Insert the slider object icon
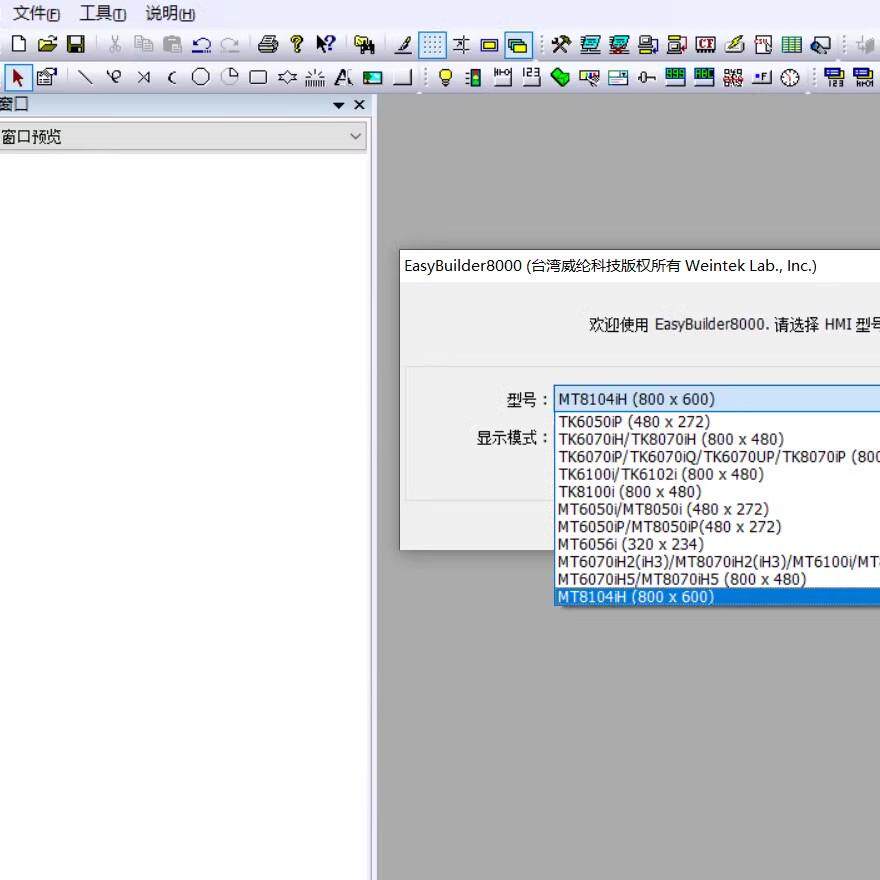 [647, 77]
